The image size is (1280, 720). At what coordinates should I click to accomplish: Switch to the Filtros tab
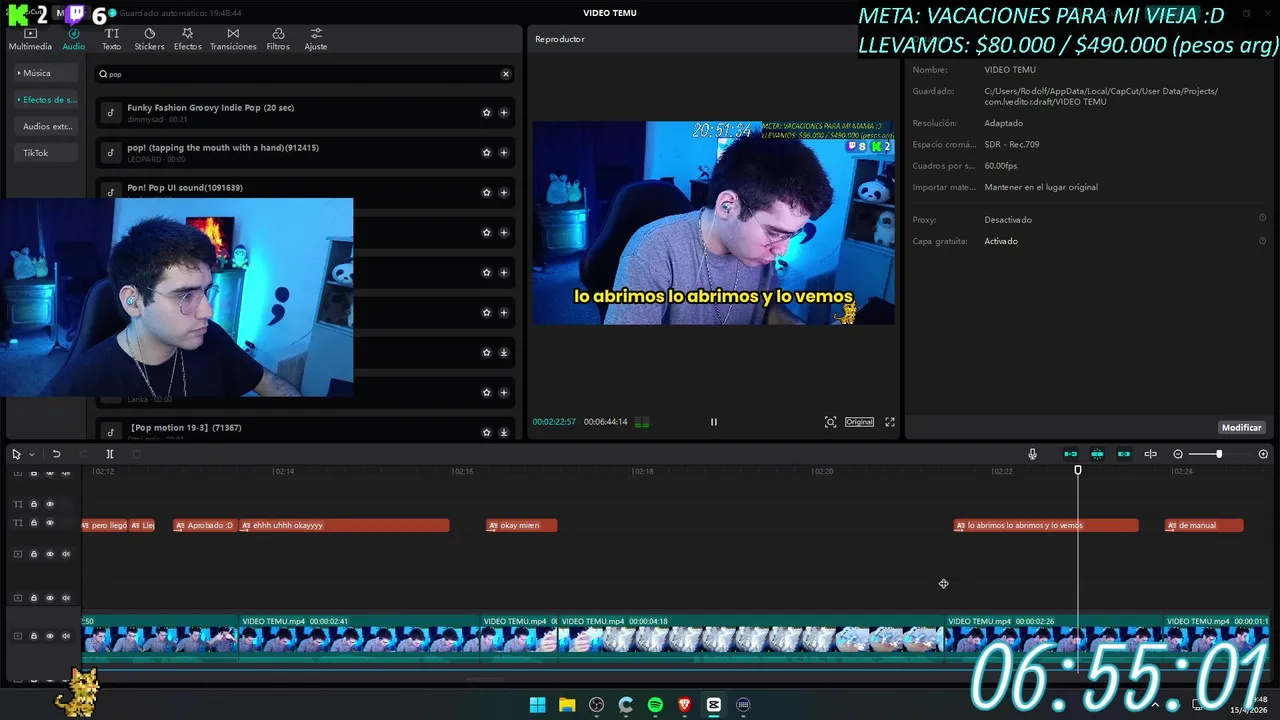[x=278, y=39]
